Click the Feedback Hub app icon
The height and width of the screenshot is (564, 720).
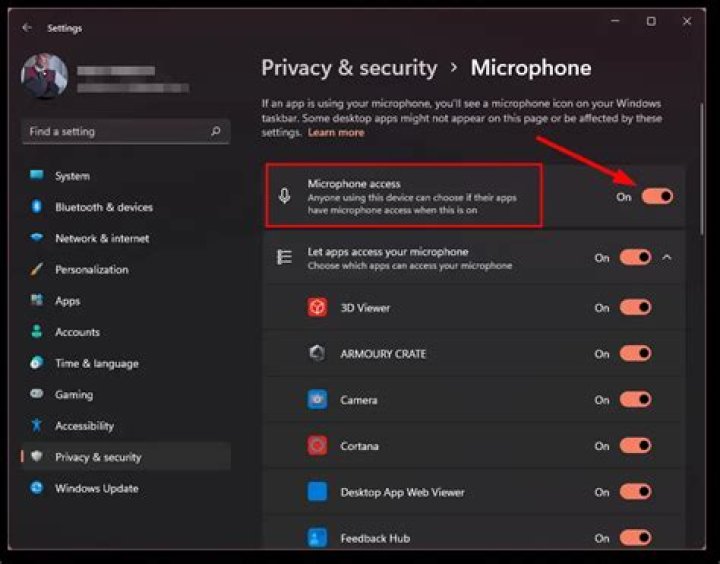(317, 537)
